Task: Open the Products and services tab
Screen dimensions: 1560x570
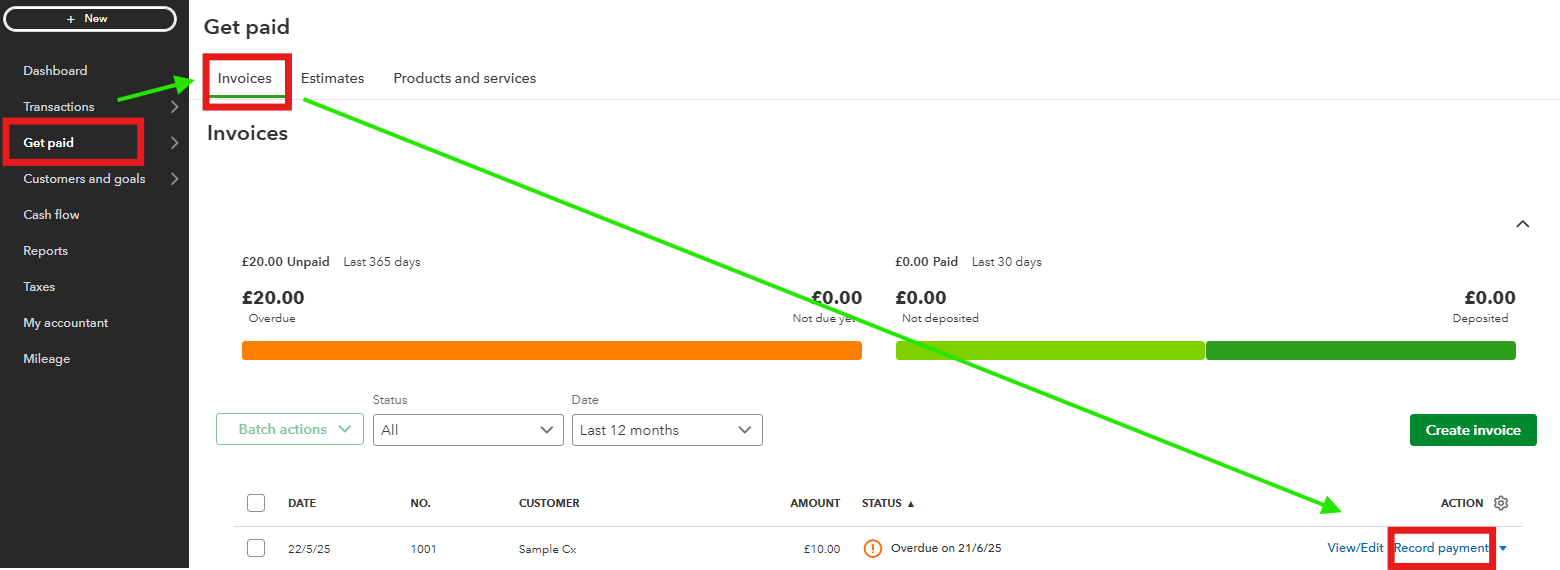Action: coord(464,78)
